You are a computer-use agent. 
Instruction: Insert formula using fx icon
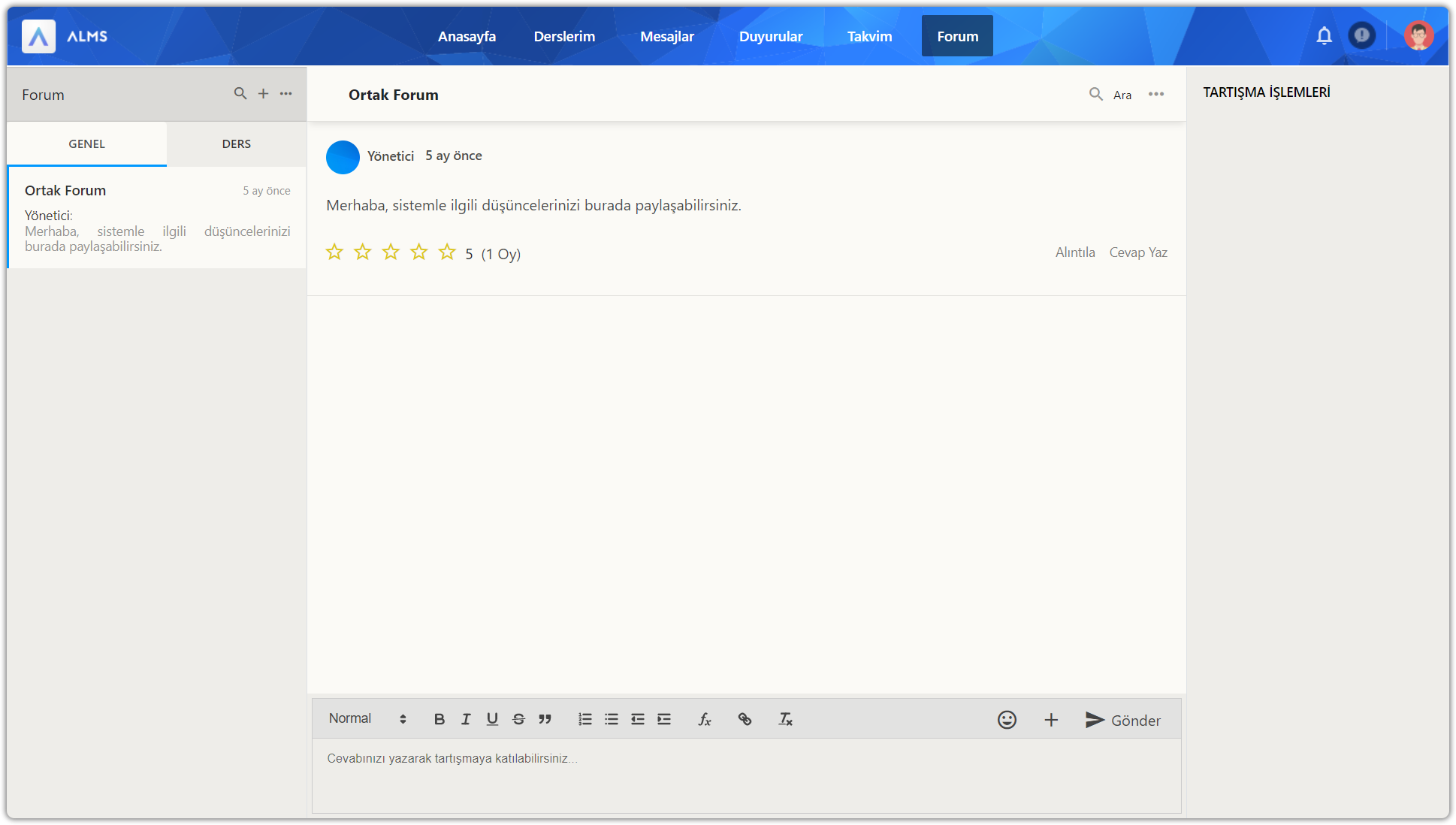click(x=705, y=719)
